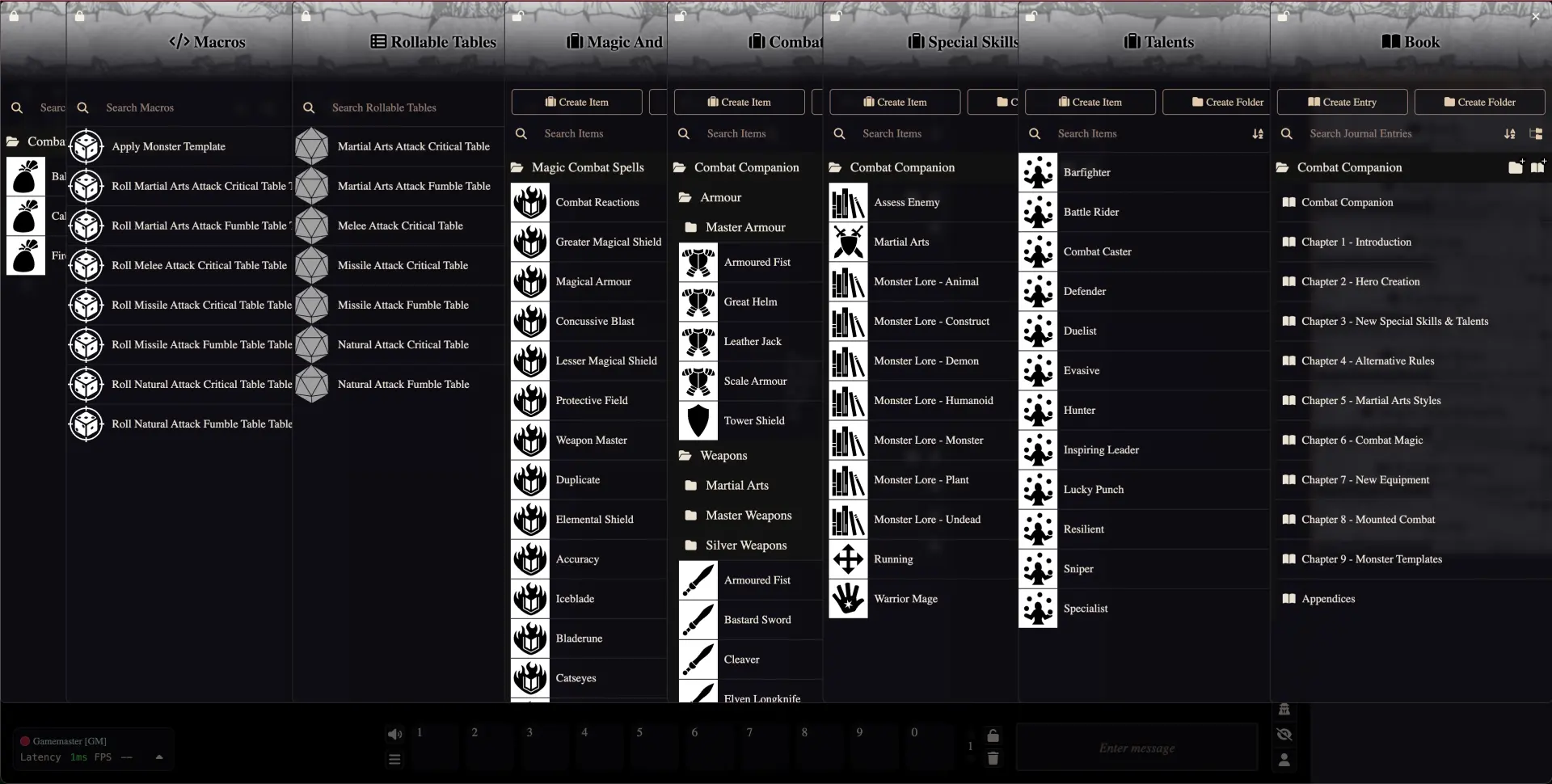Open the hotbar menu icon below the speaker
The width and height of the screenshot is (1552, 784).
(x=394, y=760)
